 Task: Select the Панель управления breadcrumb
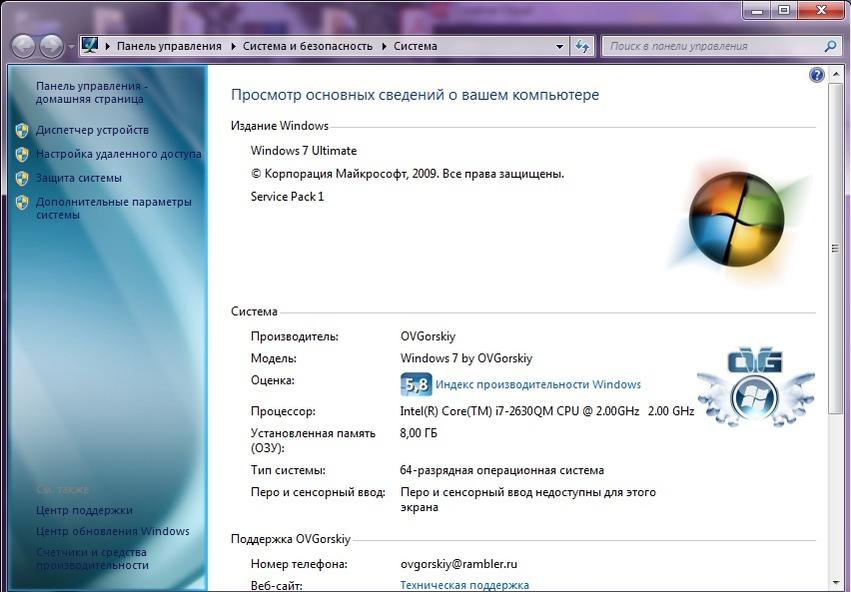click(169, 46)
